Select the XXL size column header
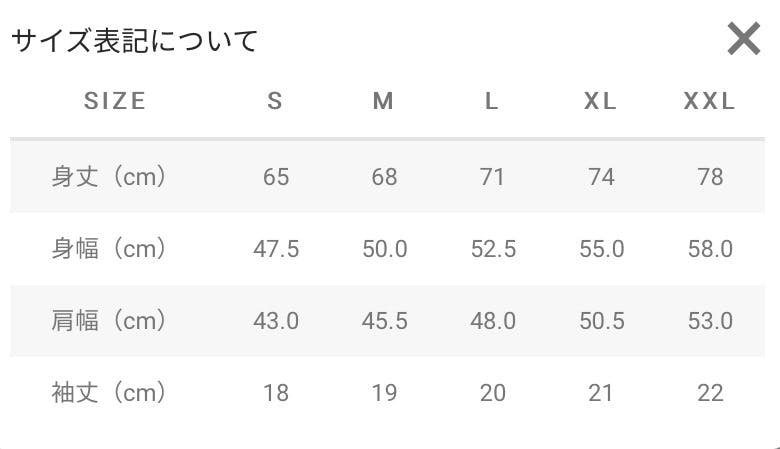Image resolution: width=780 pixels, height=449 pixels. pos(709,101)
